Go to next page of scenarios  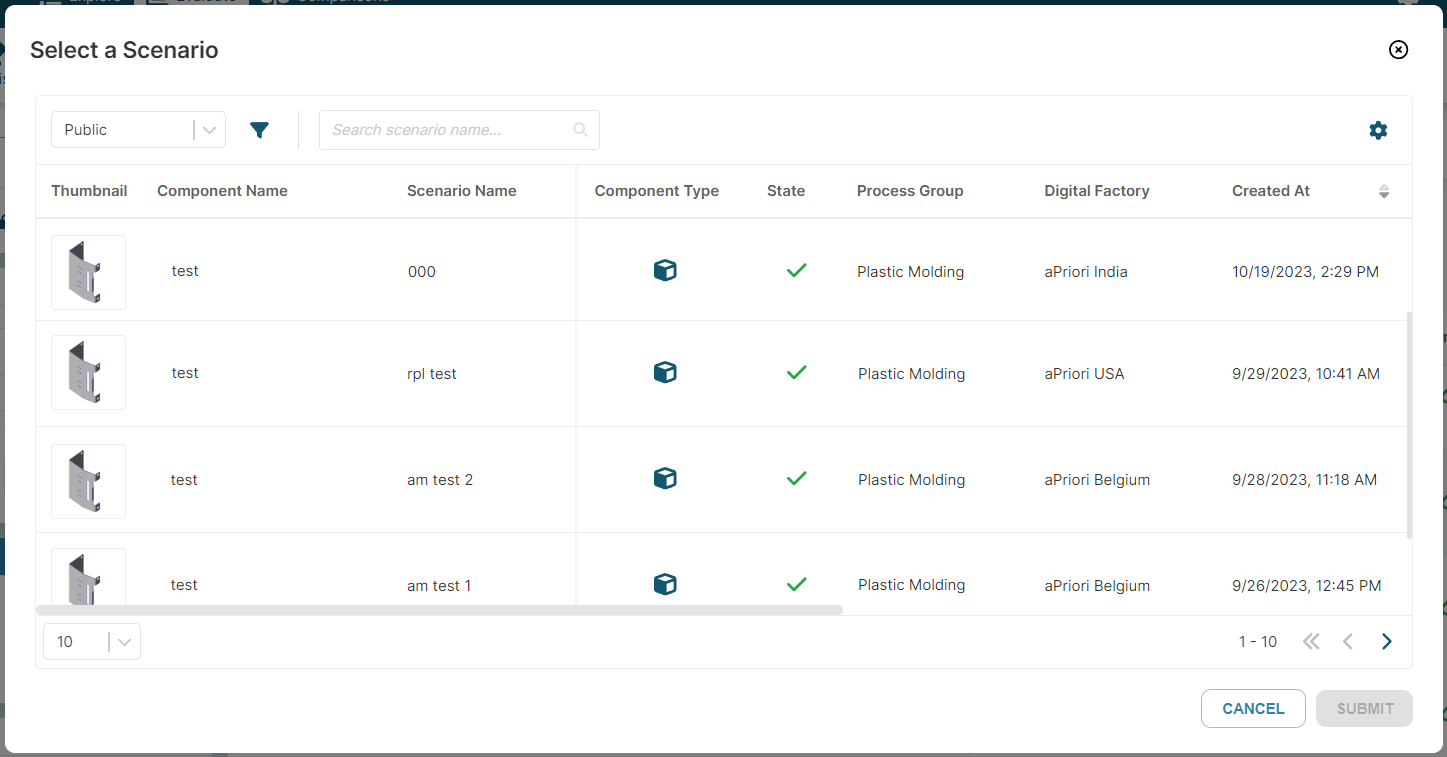click(1386, 642)
